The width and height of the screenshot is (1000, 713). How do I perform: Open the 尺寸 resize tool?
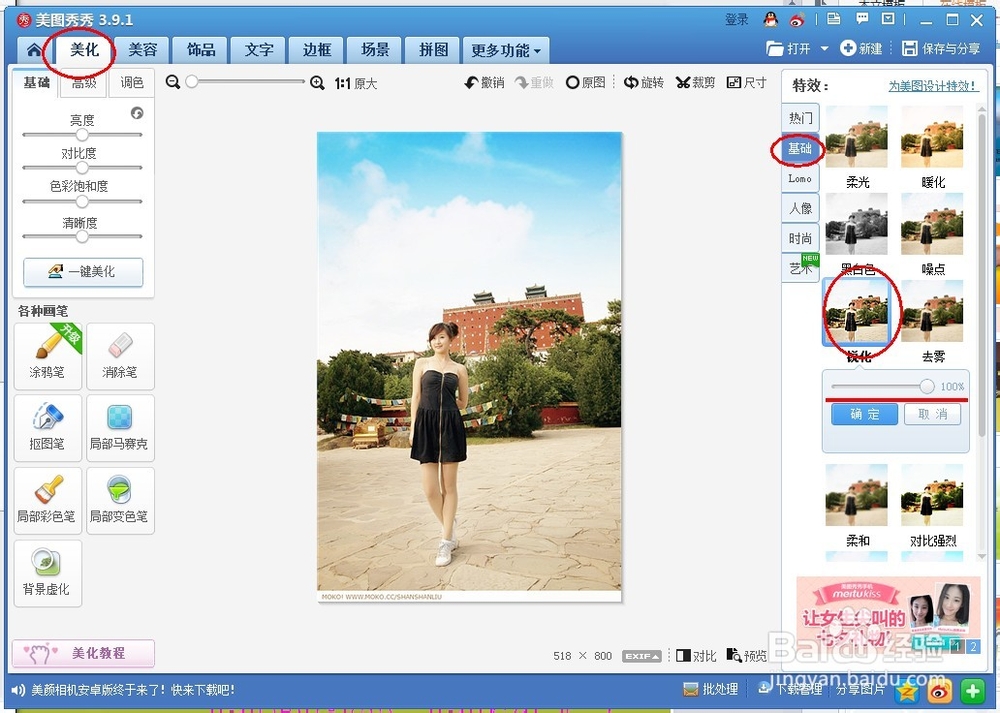pyautogui.click(x=747, y=82)
